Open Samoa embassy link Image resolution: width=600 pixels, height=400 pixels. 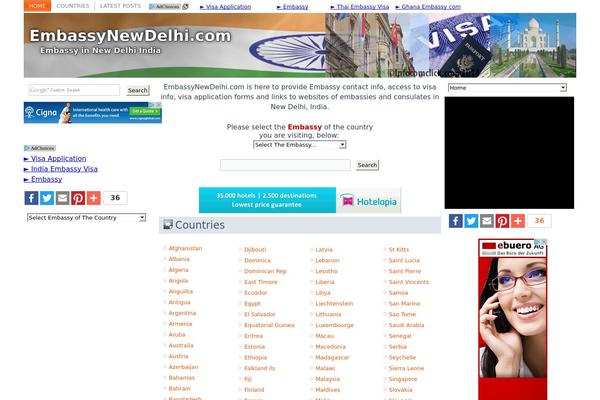[398, 293]
